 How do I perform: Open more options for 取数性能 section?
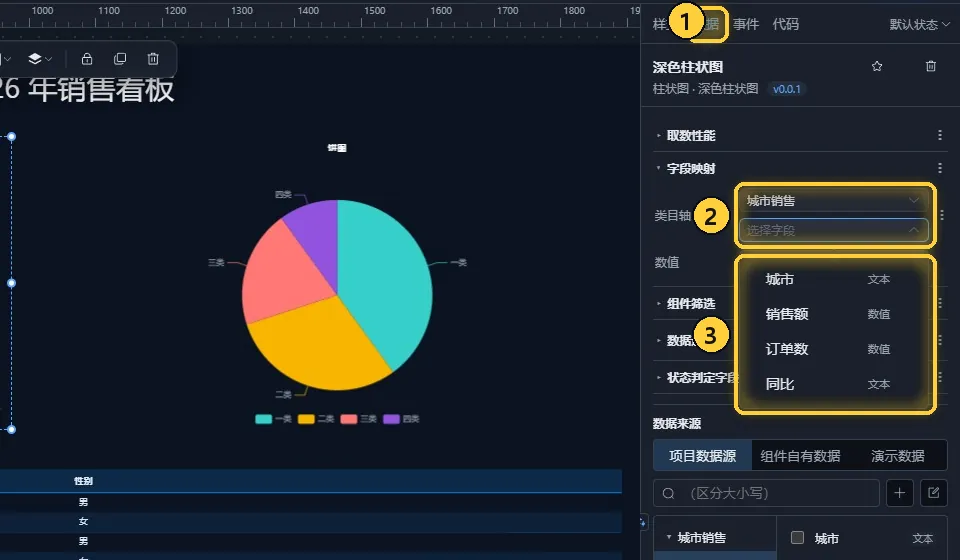click(940, 135)
